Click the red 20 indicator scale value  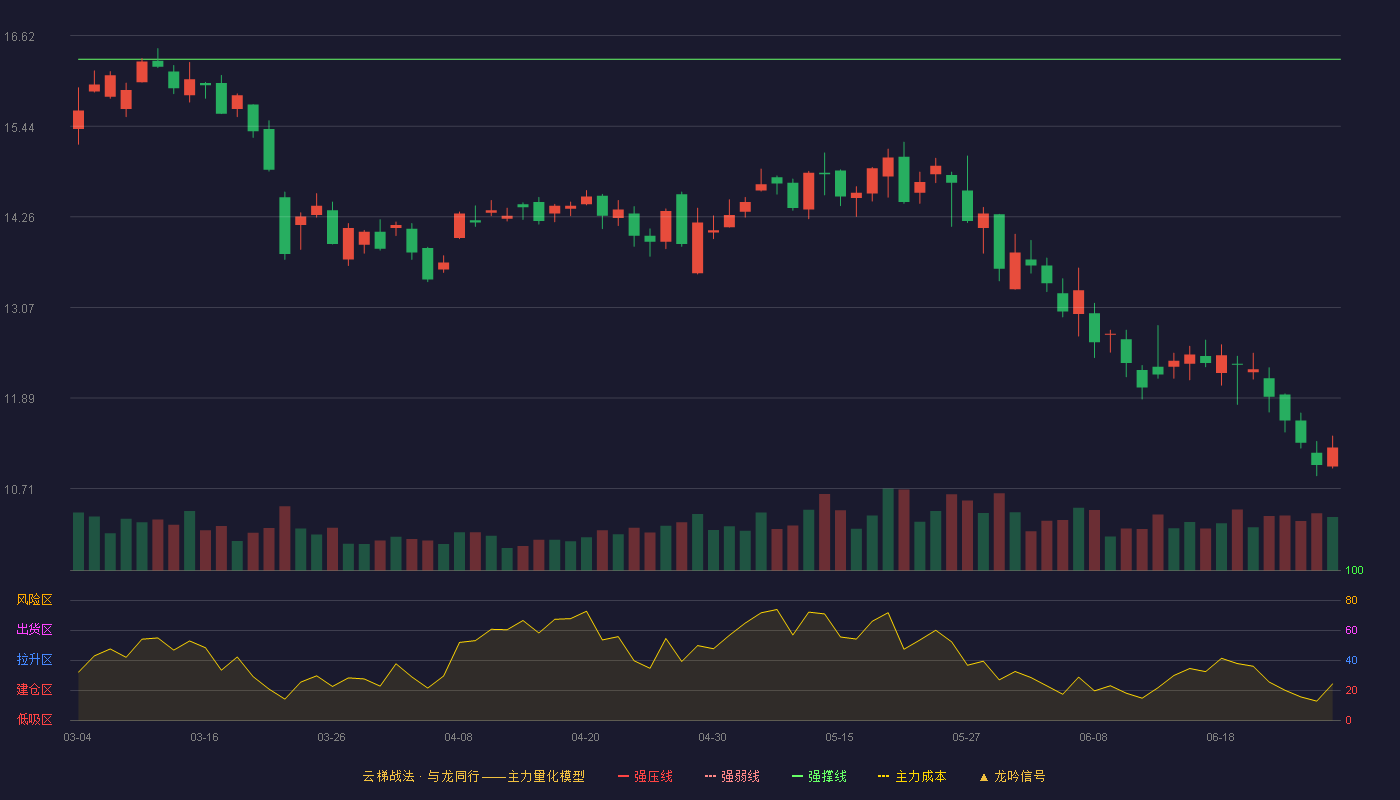pos(1351,691)
